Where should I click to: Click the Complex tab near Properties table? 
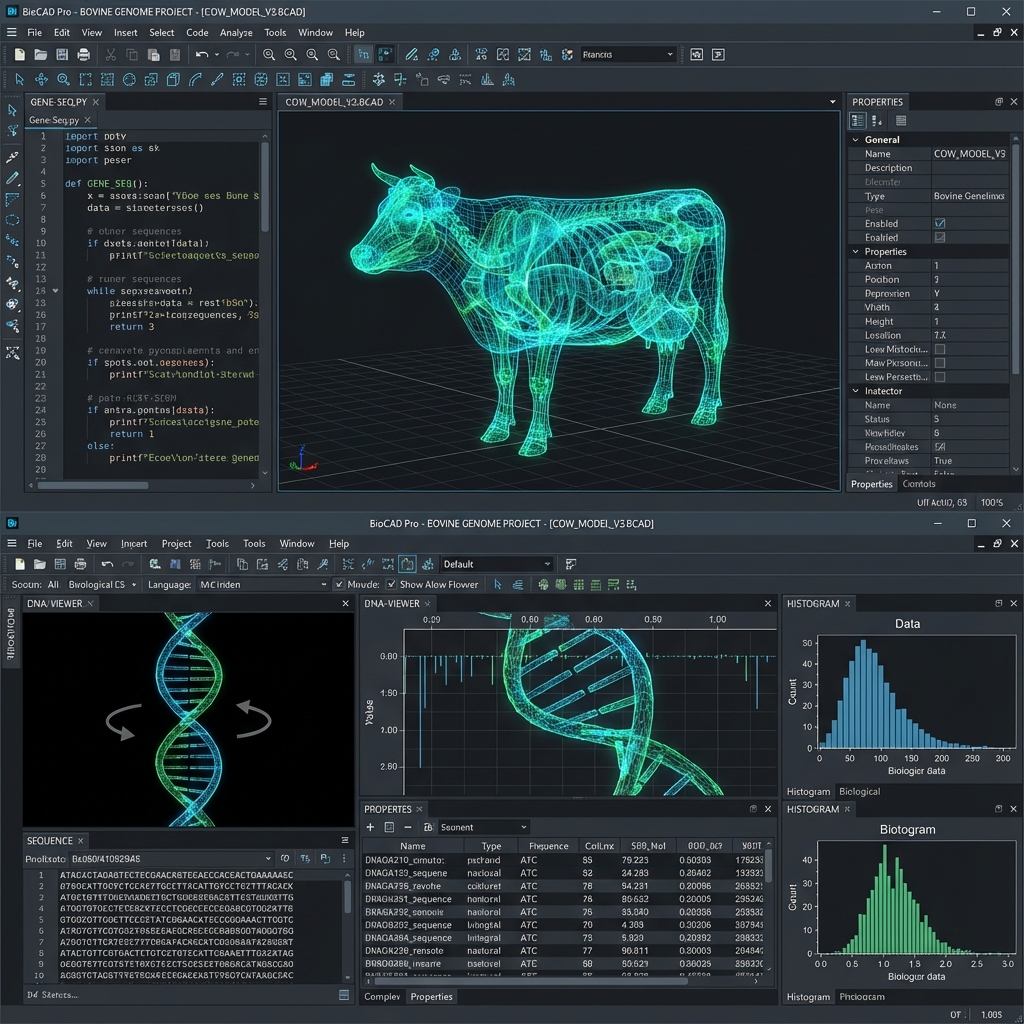(x=382, y=997)
